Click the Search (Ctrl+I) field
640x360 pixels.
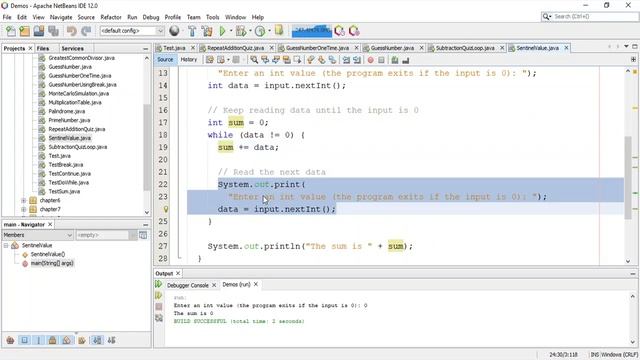pyautogui.click(x=590, y=17)
